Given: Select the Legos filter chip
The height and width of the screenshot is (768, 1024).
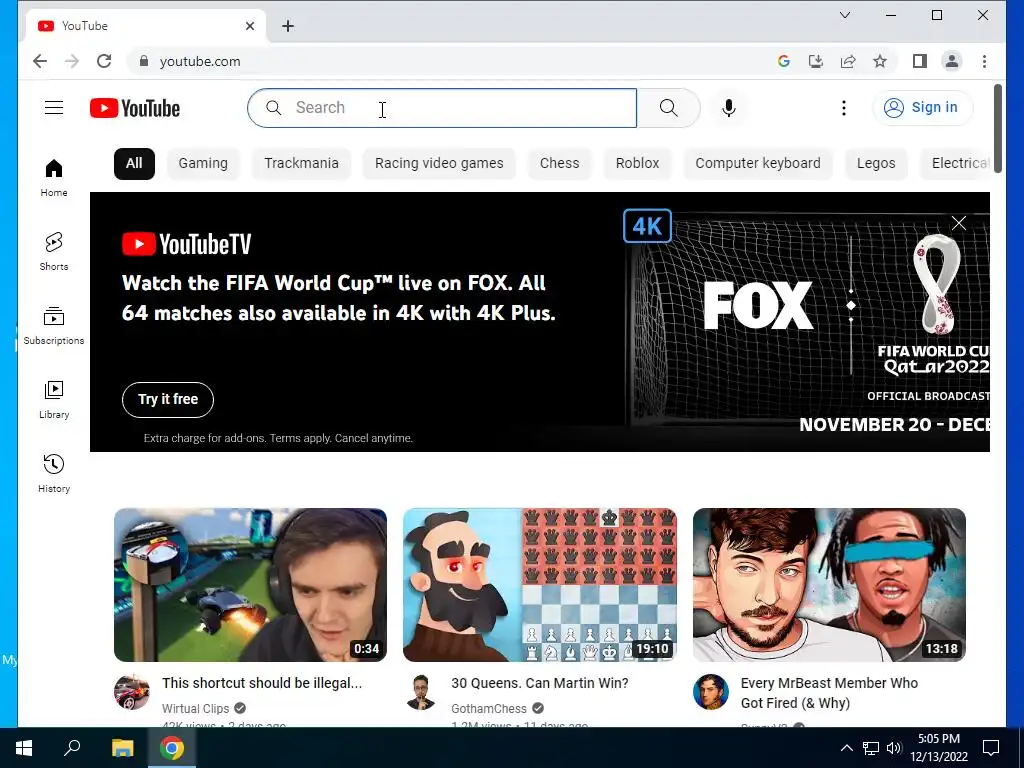Looking at the screenshot, I should click(x=876, y=163).
